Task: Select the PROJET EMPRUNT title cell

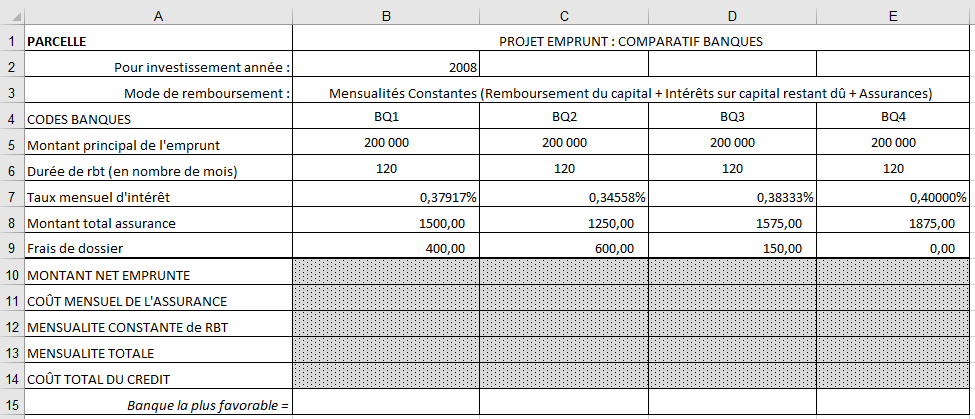Action: [x=630, y=41]
